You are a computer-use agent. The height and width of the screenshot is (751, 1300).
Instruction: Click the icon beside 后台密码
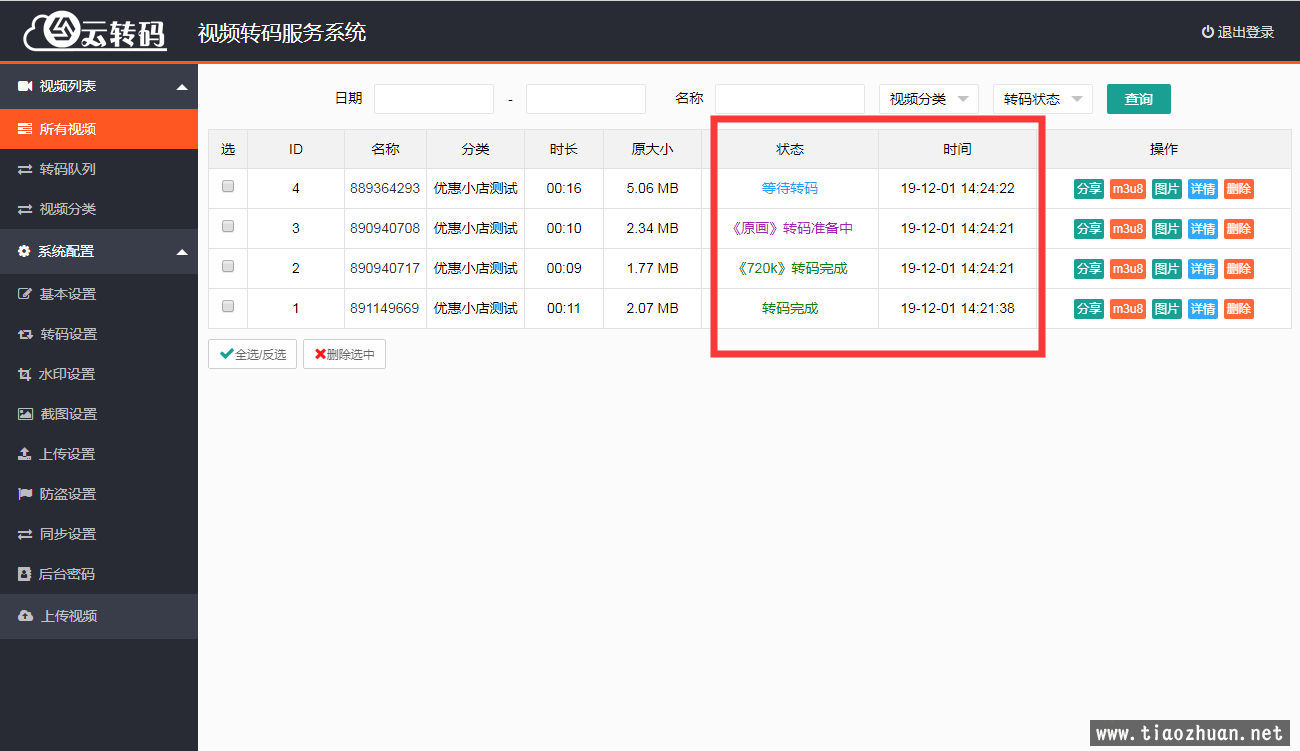pos(25,574)
